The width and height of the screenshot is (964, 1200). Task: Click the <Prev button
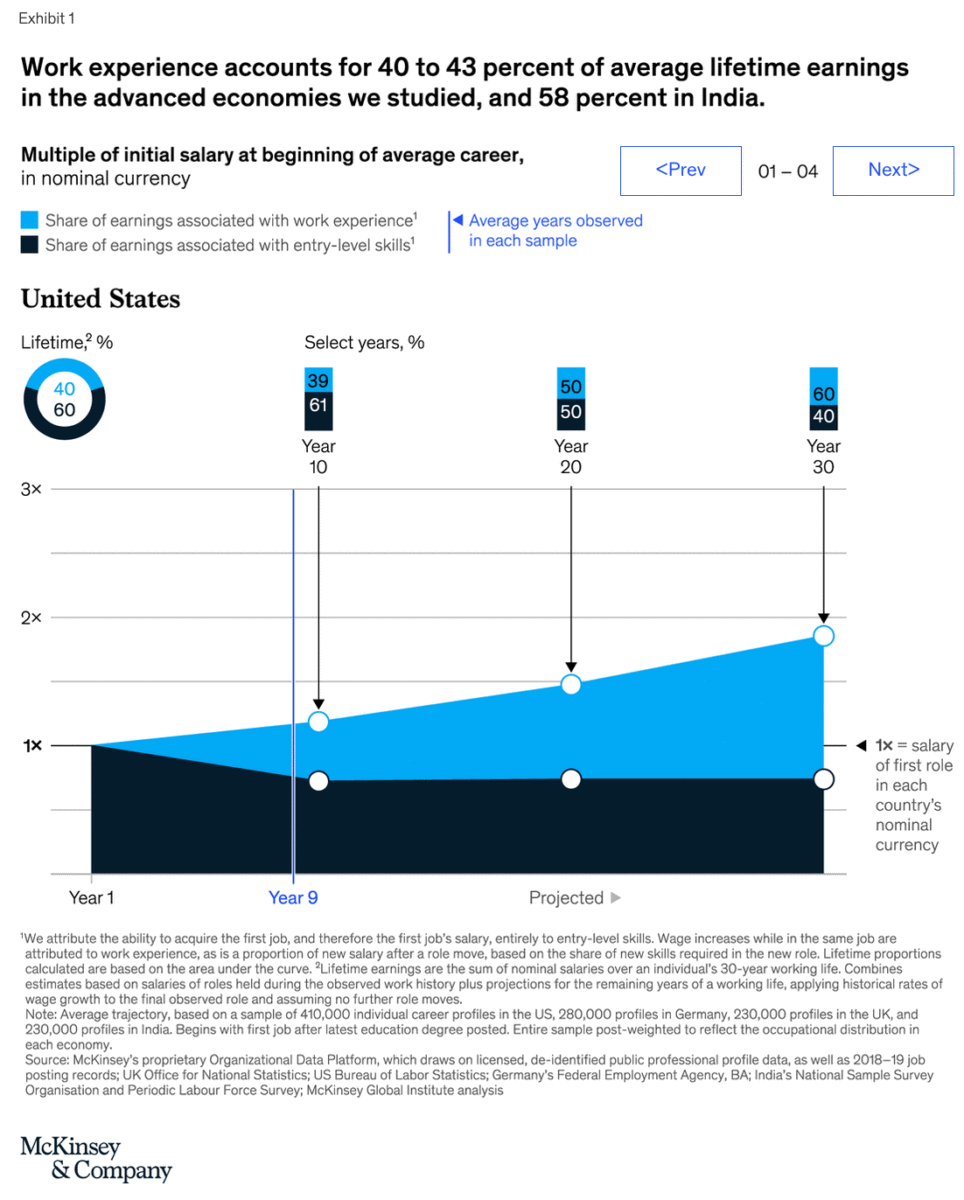[680, 170]
